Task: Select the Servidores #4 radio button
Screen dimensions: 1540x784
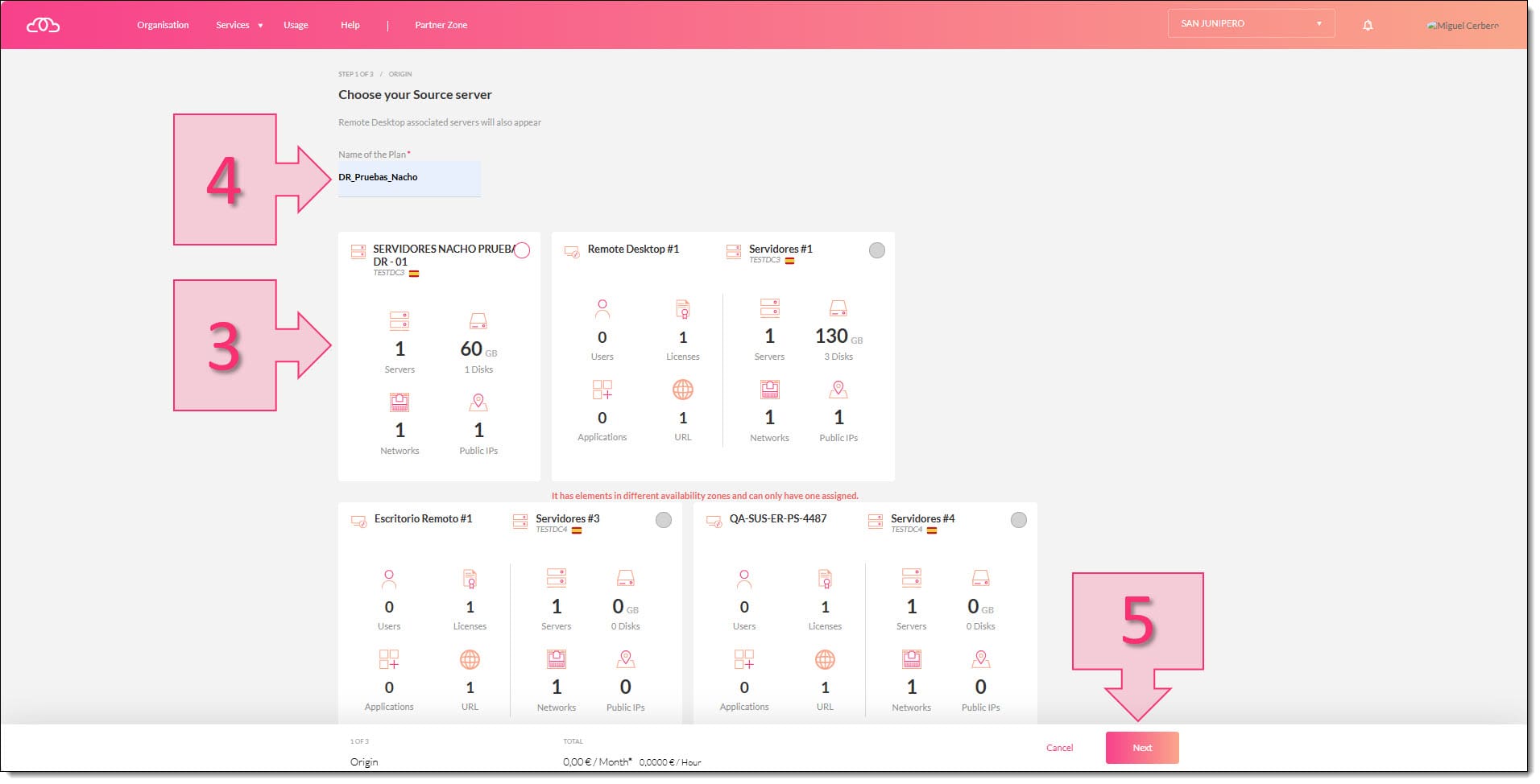Action: coord(1019,520)
